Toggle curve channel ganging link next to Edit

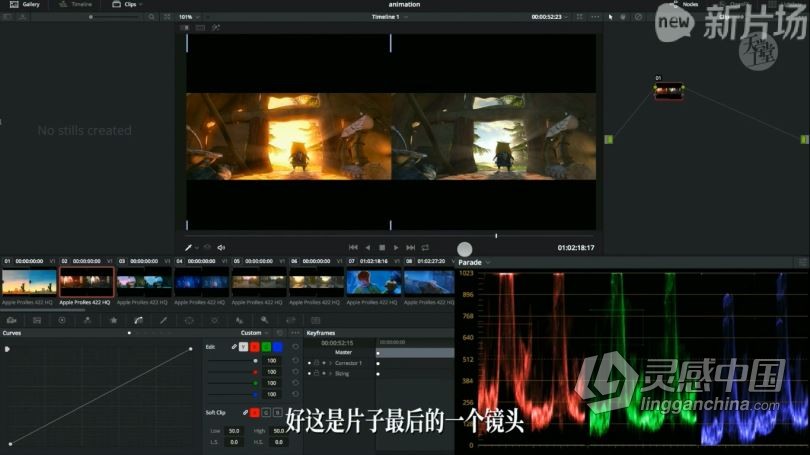tap(234, 347)
